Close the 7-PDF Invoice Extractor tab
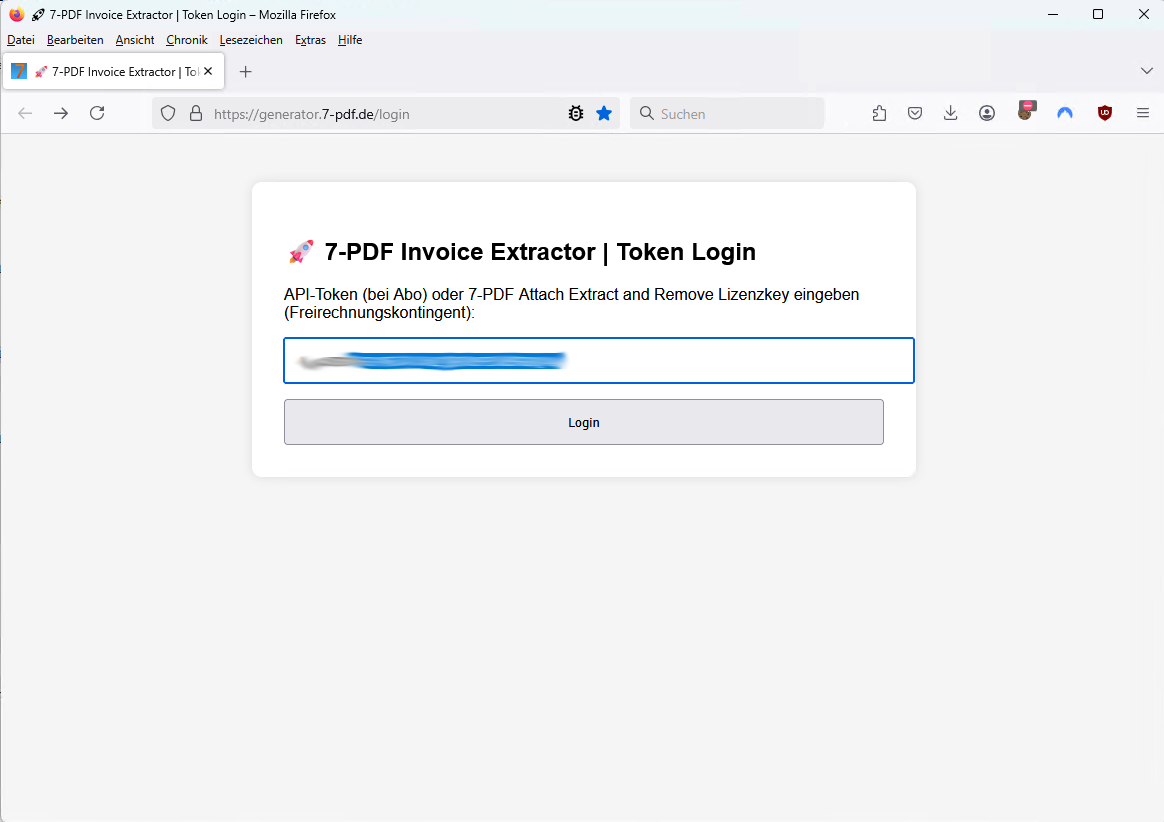The image size is (1164, 822). 208,71
